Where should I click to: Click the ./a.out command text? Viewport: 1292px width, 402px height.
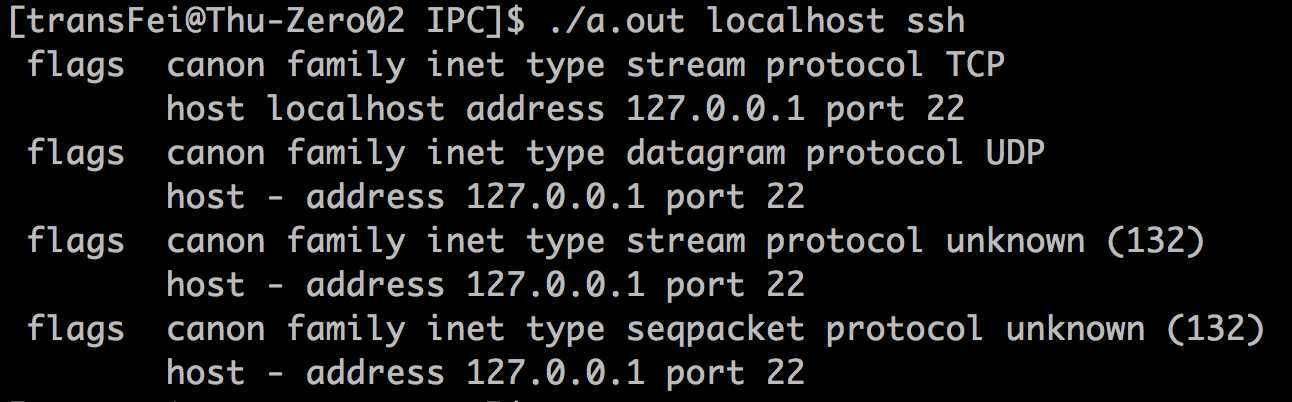pos(617,20)
